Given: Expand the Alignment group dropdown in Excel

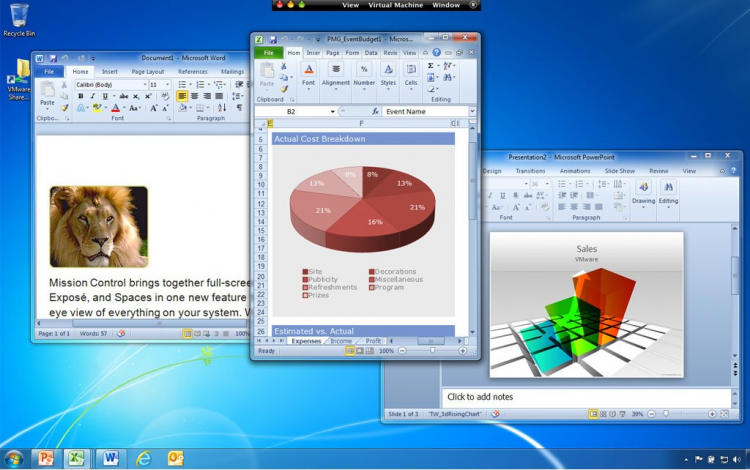Looking at the screenshot, I should coord(336,89).
